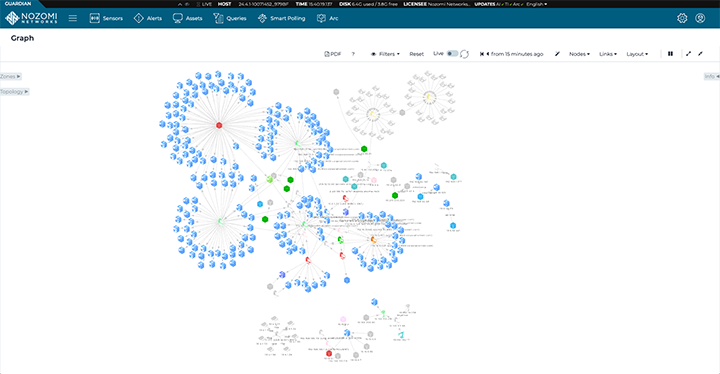
Task: Open the Nodes dropdown
Action: (x=579, y=54)
